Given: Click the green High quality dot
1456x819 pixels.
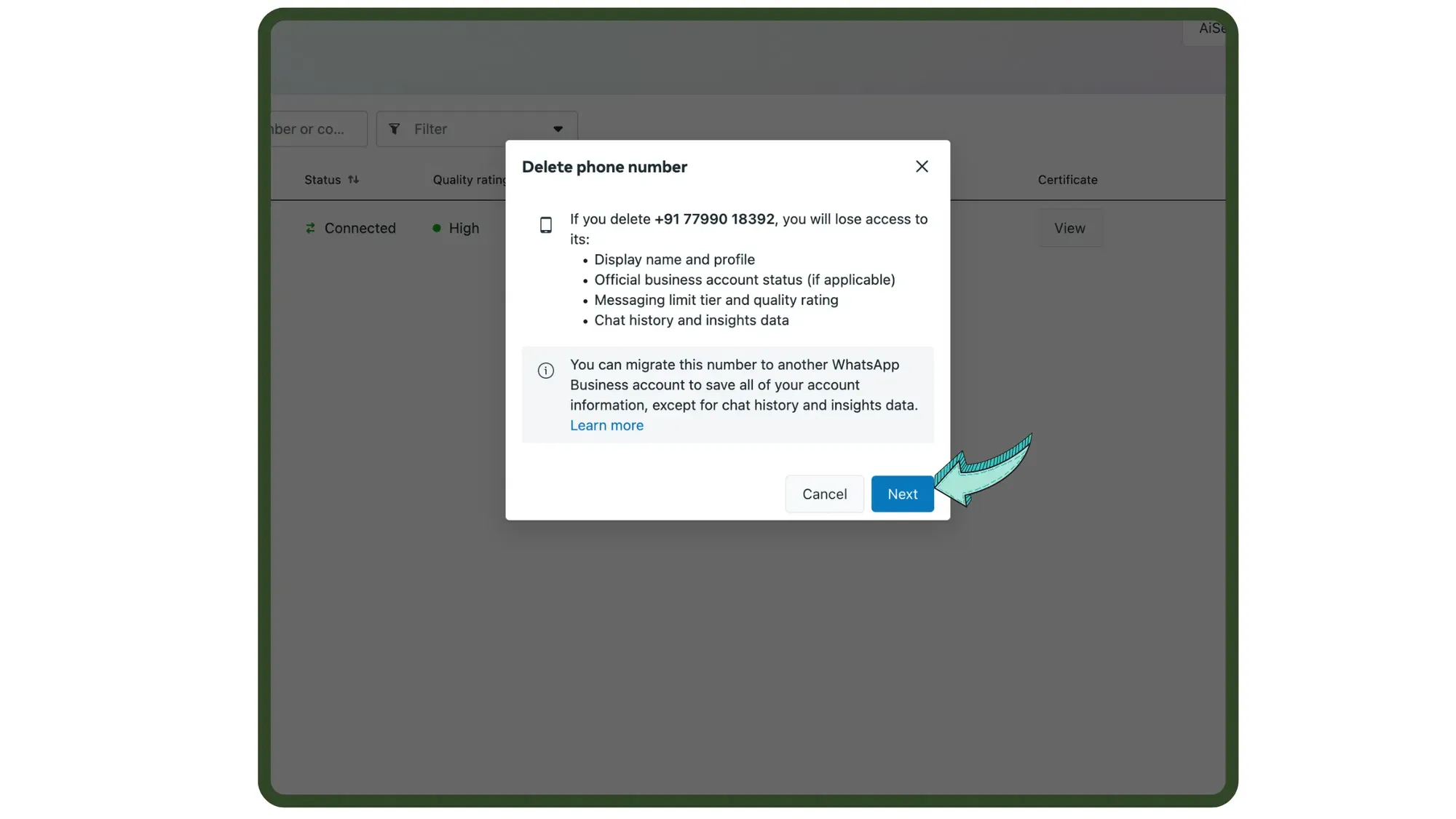Looking at the screenshot, I should pos(437,228).
